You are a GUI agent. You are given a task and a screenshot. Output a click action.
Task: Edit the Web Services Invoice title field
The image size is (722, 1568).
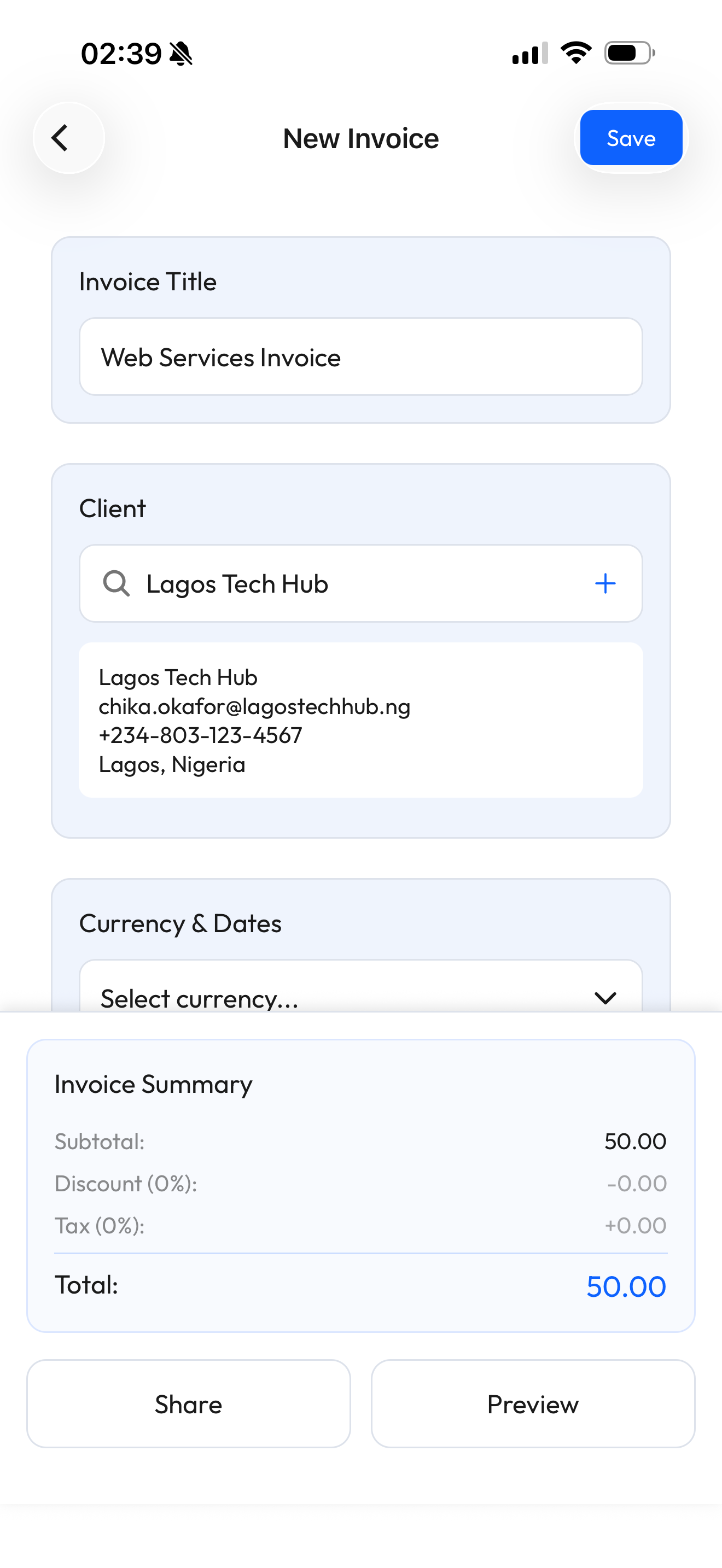coord(360,358)
